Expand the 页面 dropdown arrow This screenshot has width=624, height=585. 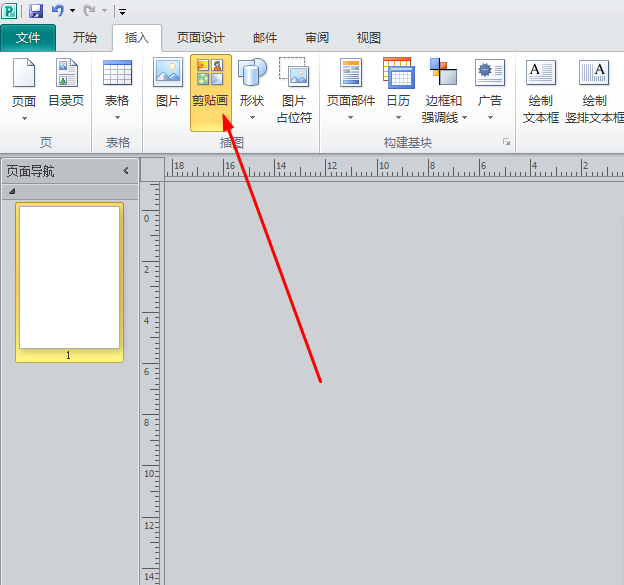pos(24,119)
